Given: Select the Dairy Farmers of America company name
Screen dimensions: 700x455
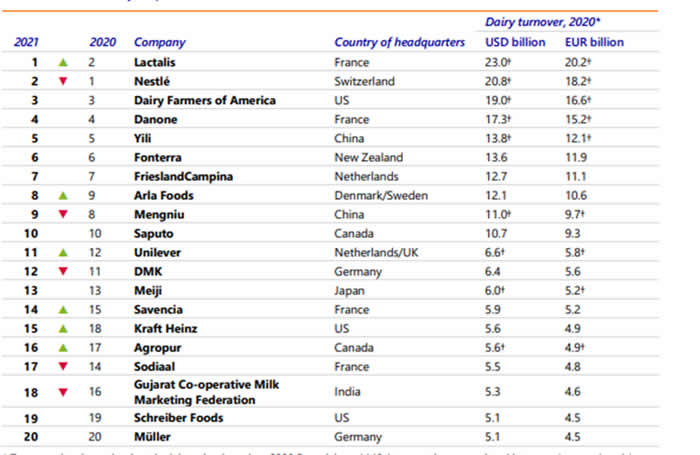Looking at the screenshot, I should (x=204, y=100).
